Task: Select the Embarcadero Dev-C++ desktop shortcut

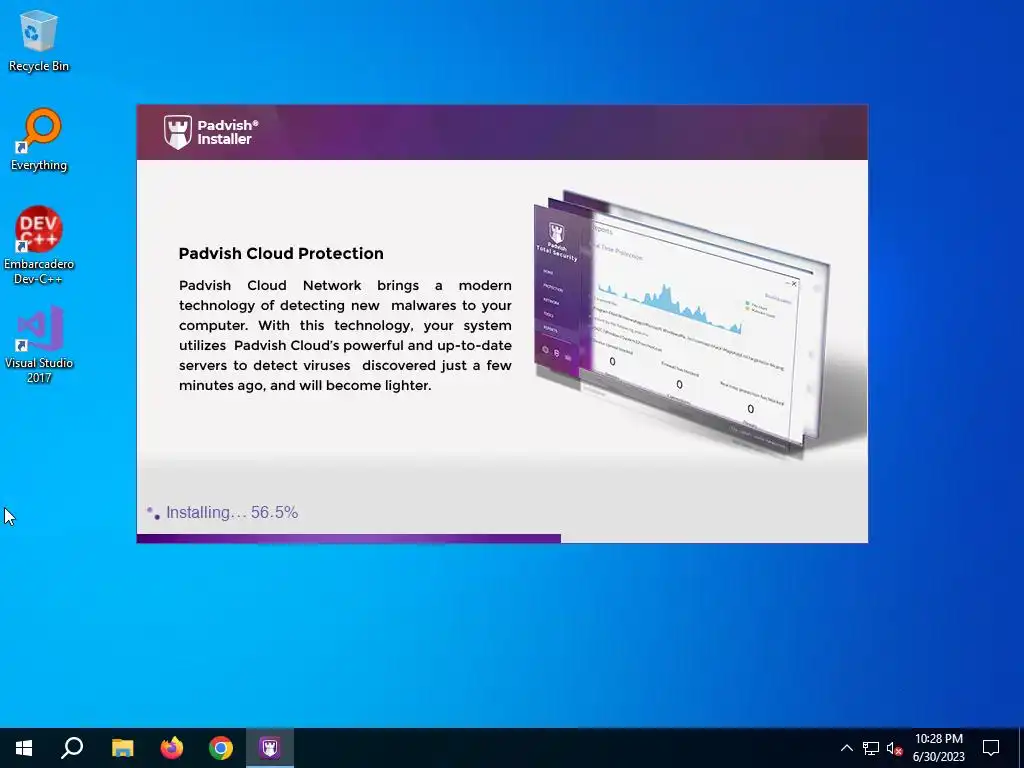Action: [39, 246]
